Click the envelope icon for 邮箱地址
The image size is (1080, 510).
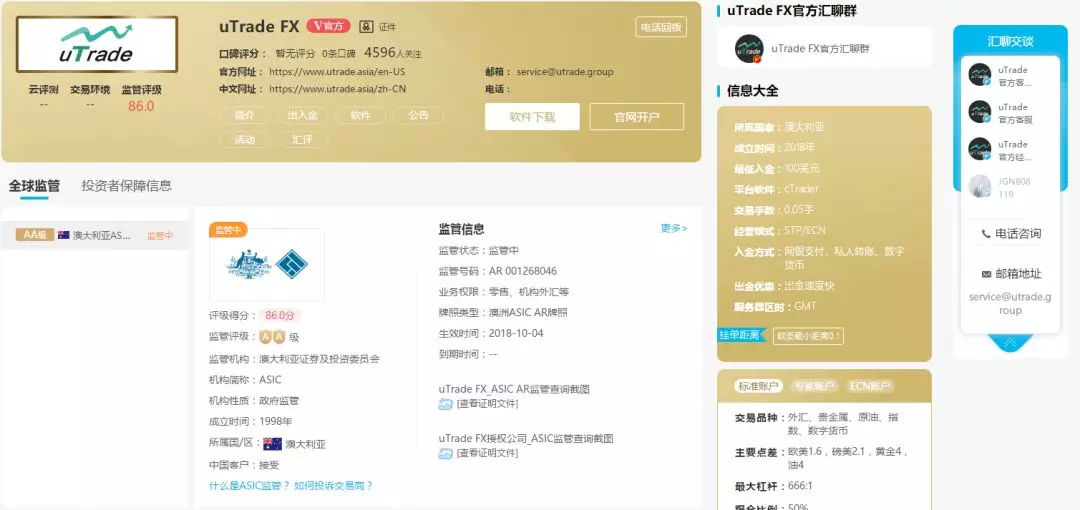(x=985, y=273)
